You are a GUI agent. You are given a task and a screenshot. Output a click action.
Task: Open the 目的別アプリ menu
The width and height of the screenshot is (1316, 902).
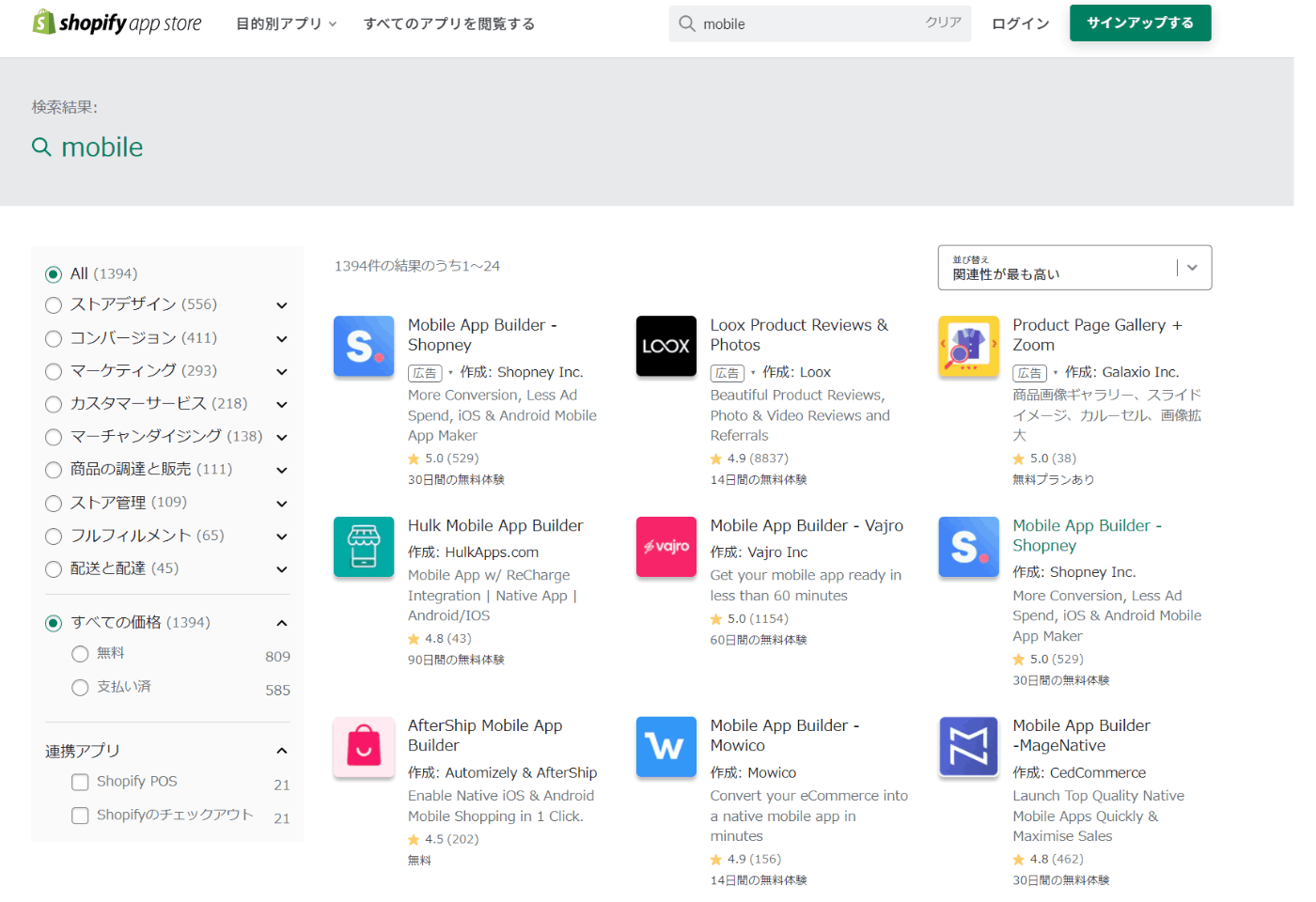[x=286, y=23]
